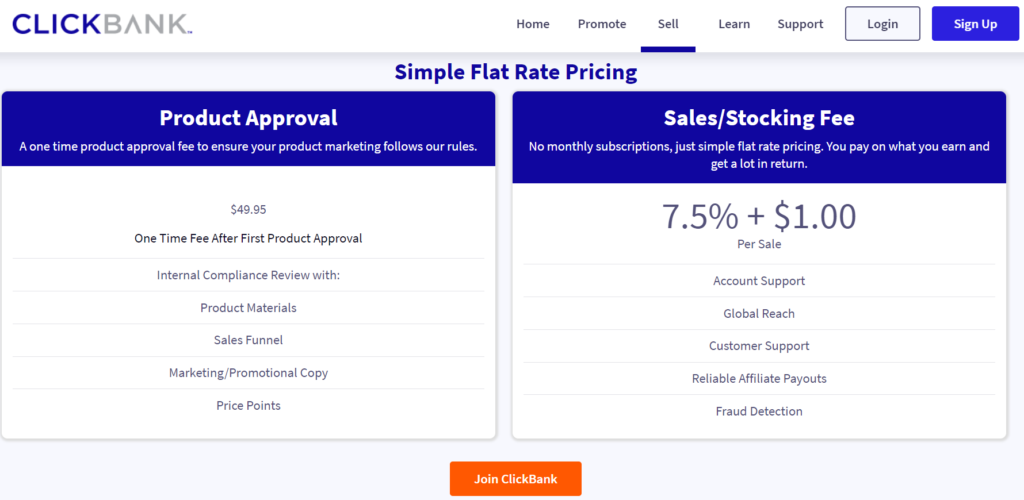The width and height of the screenshot is (1024, 500).
Task: Click the Simple Flat Rate Pricing heading
Action: [x=515, y=72]
